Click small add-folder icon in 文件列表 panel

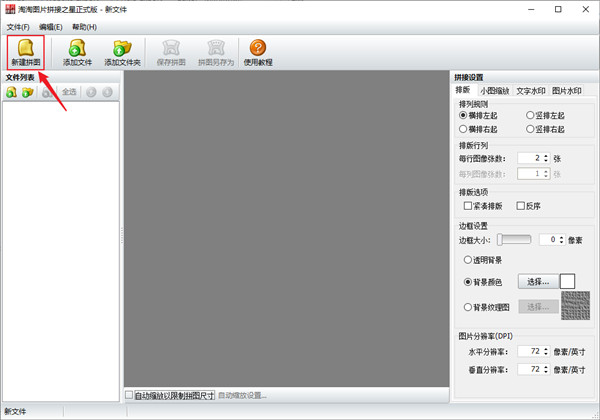[28, 93]
